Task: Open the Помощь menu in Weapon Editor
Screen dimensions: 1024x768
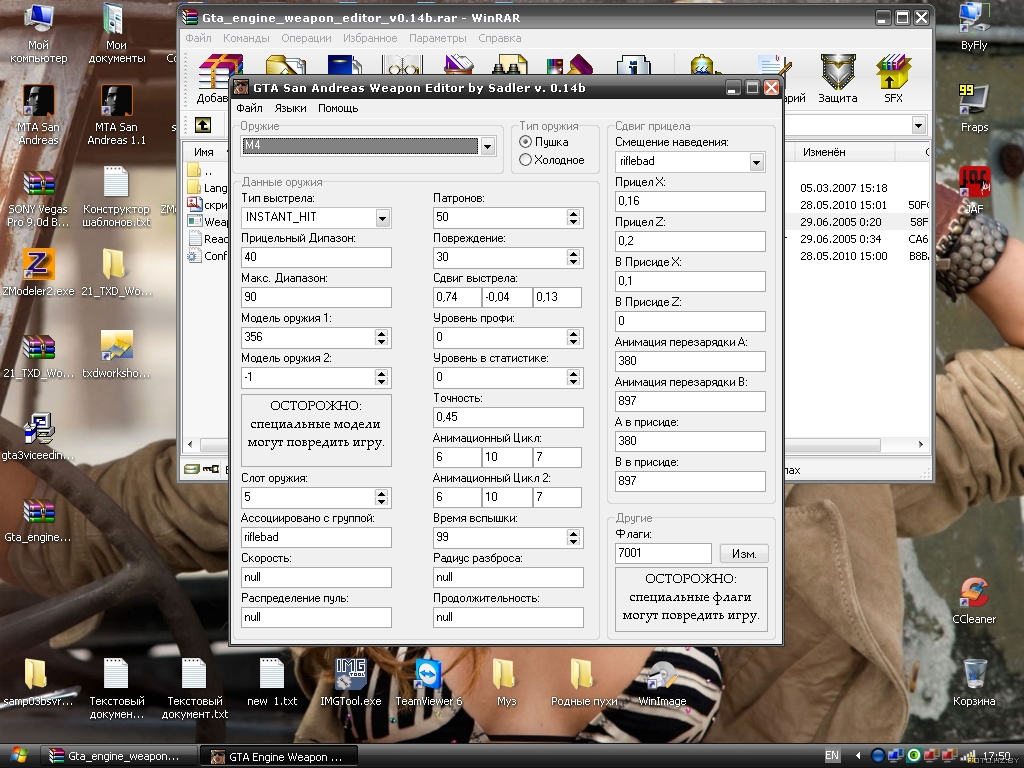Action: [x=338, y=108]
